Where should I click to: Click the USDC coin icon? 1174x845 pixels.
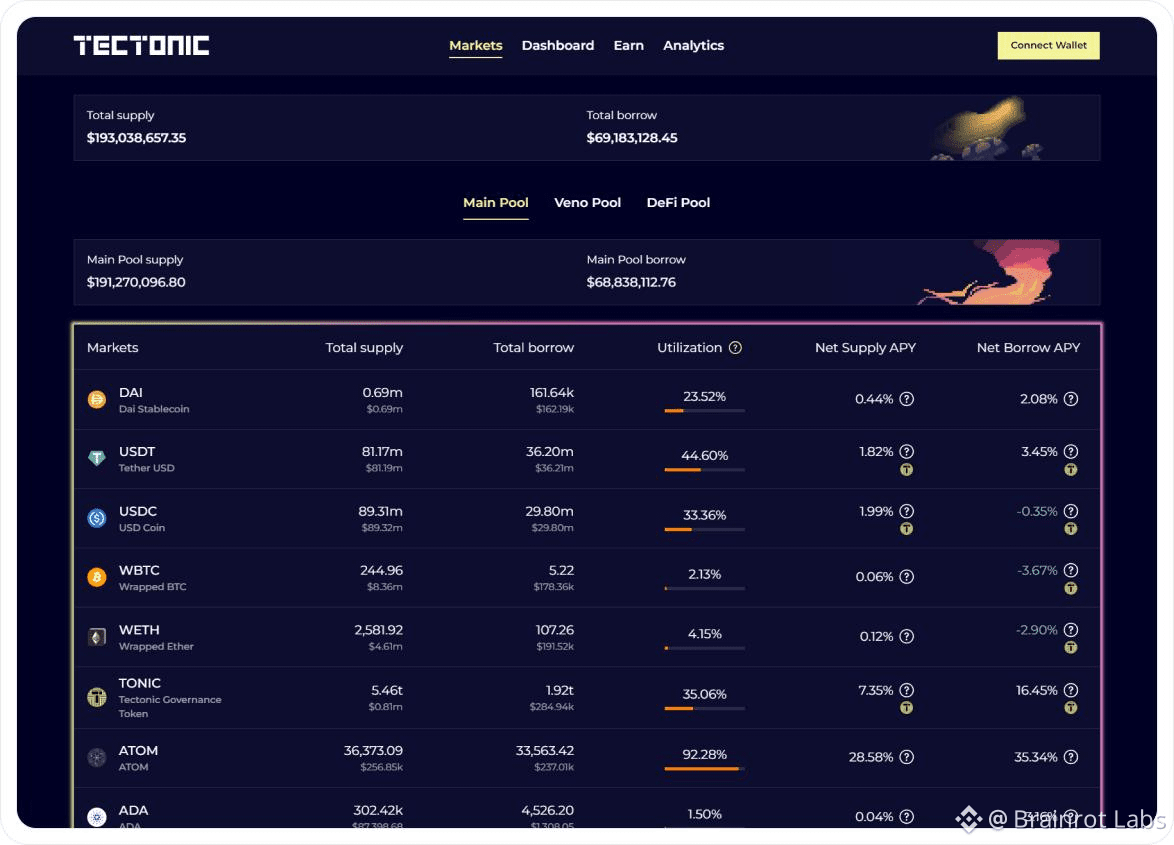(x=97, y=518)
